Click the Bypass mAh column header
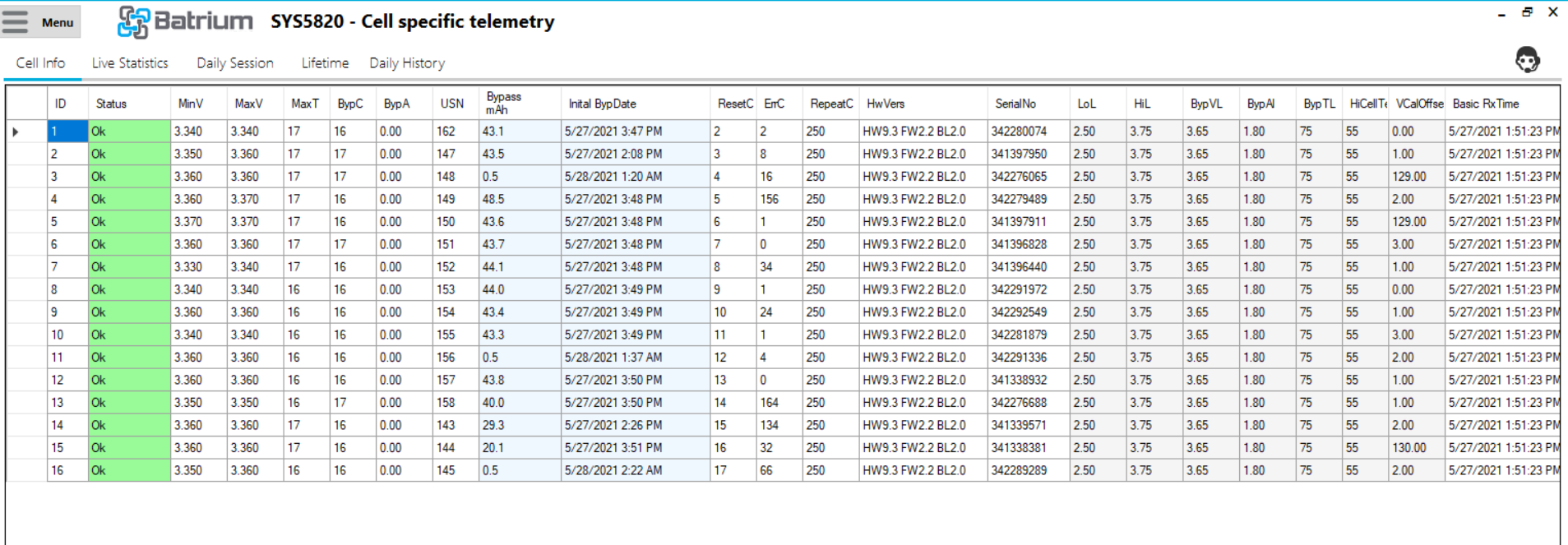Screen dimensions: 1568x545 point(520,104)
